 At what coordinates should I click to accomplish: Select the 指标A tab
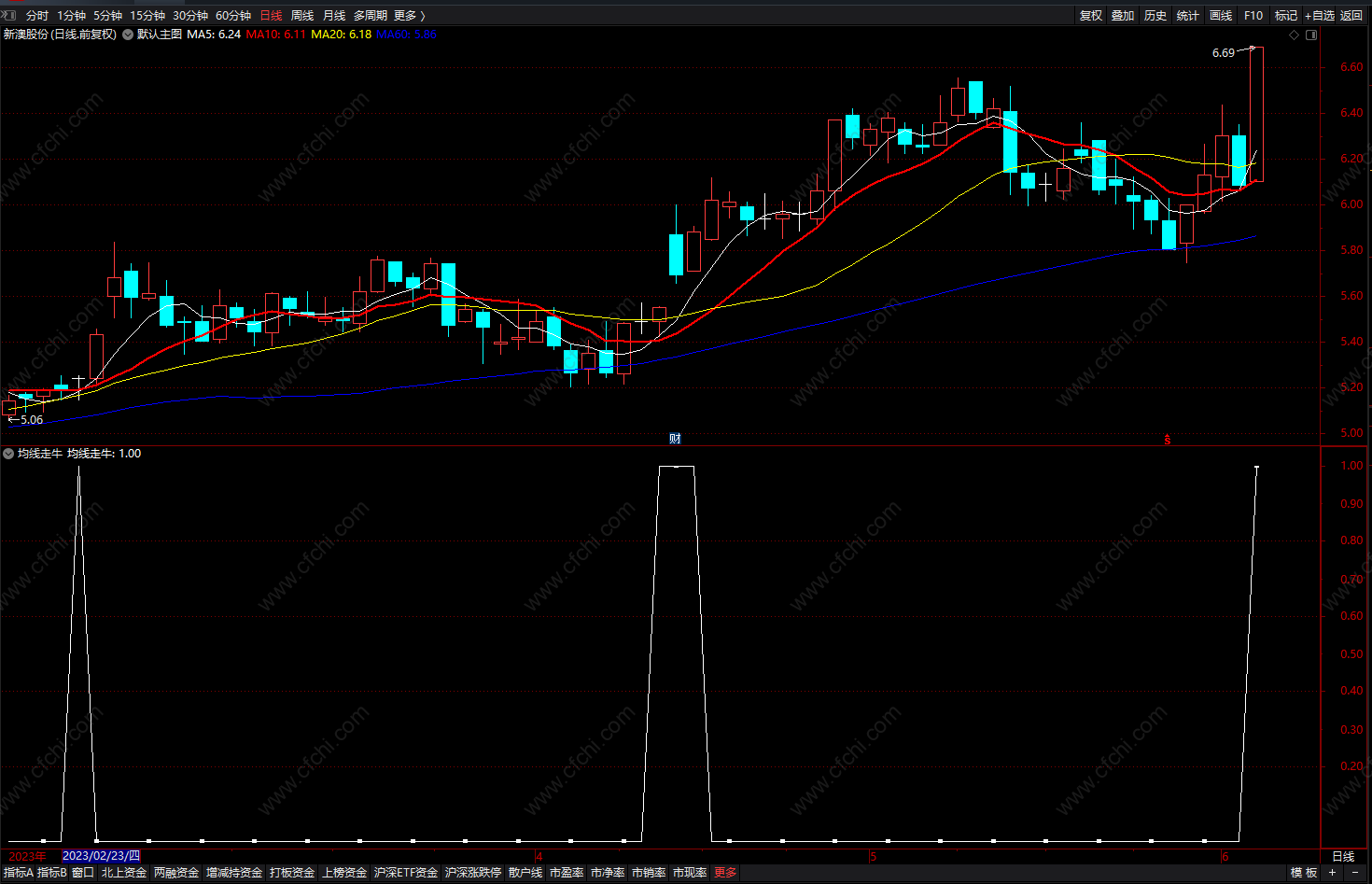coord(18,873)
